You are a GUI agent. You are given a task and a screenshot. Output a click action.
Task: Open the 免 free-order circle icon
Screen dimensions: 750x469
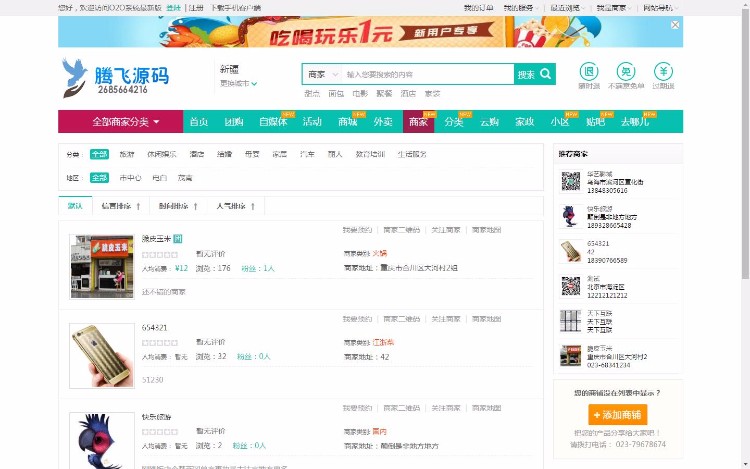[x=626, y=72]
